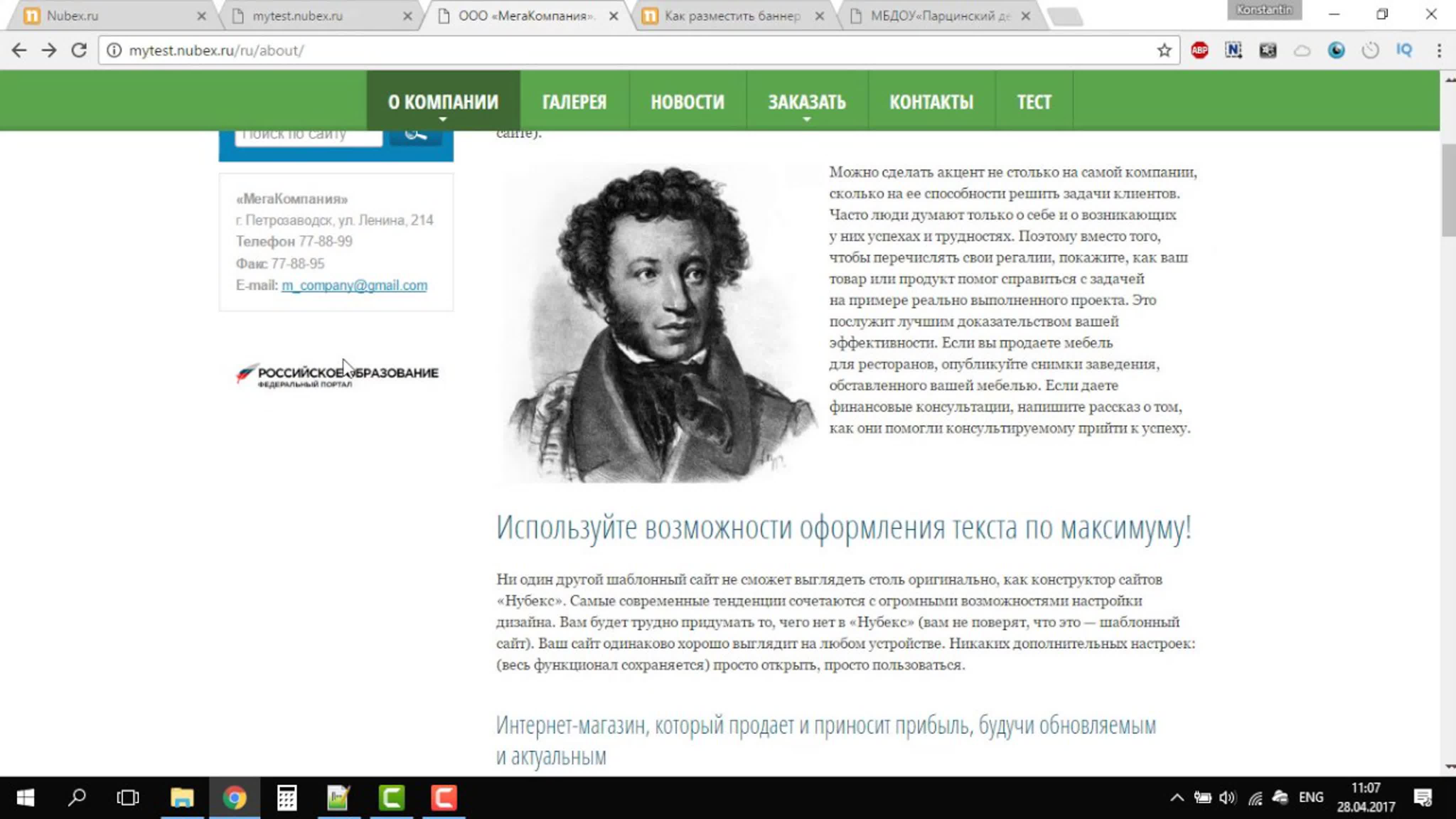The height and width of the screenshot is (819, 1456).
Task: Open the battery status tray icon
Action: click(1202, 798)
